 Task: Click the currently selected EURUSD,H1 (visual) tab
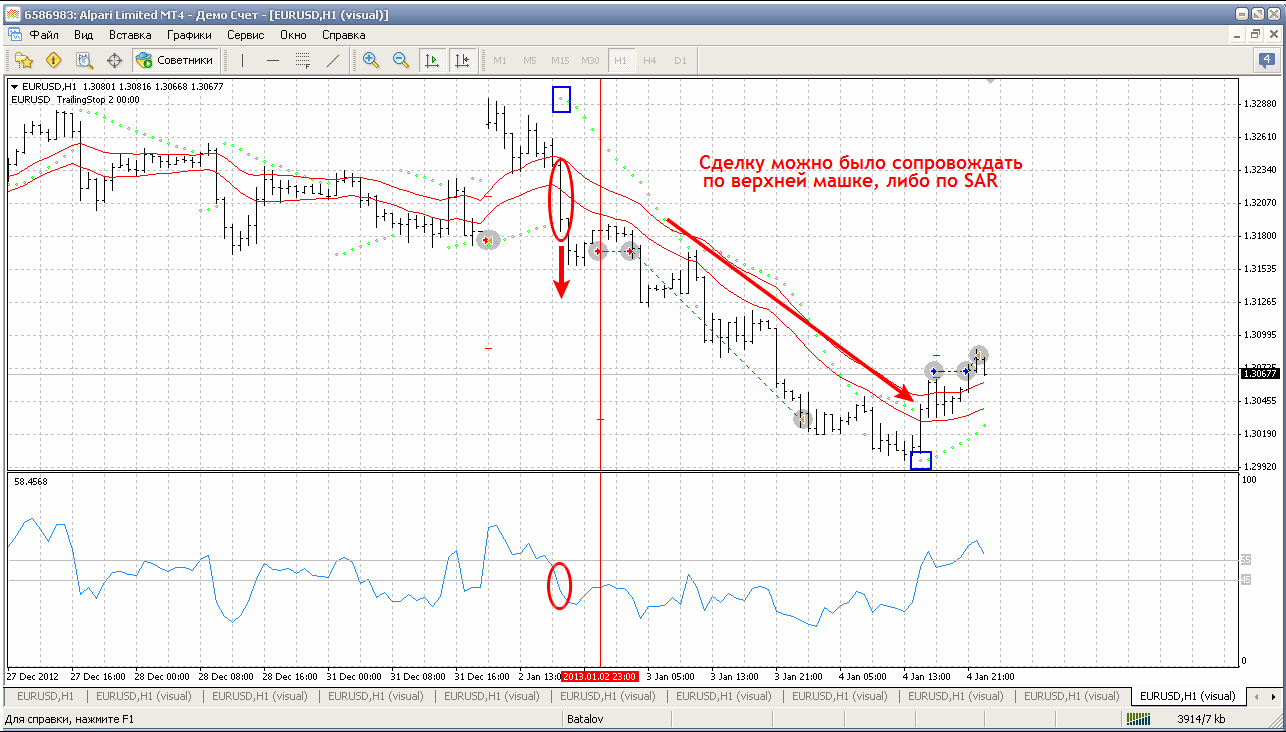tap(1187, 695)
